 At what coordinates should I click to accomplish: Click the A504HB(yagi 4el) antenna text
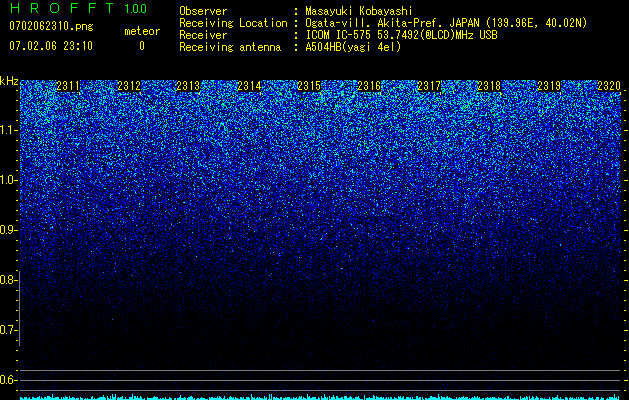point(353,47)
